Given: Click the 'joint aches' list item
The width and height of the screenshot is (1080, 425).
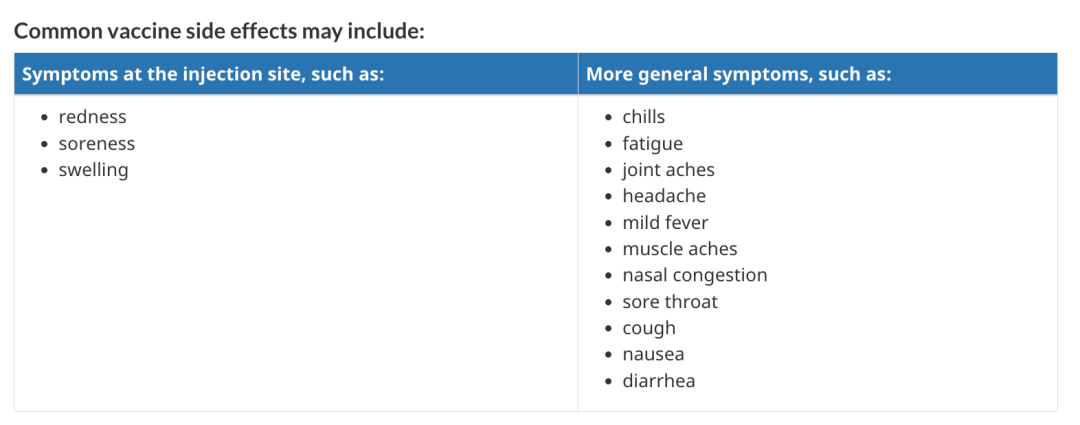Looking at the screenshot, I should pos(669,170).
